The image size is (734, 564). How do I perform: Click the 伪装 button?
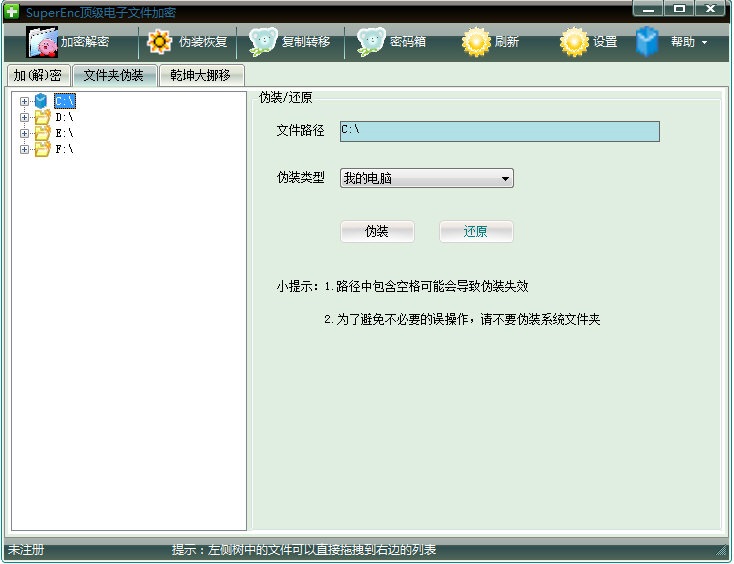(377, 232)
